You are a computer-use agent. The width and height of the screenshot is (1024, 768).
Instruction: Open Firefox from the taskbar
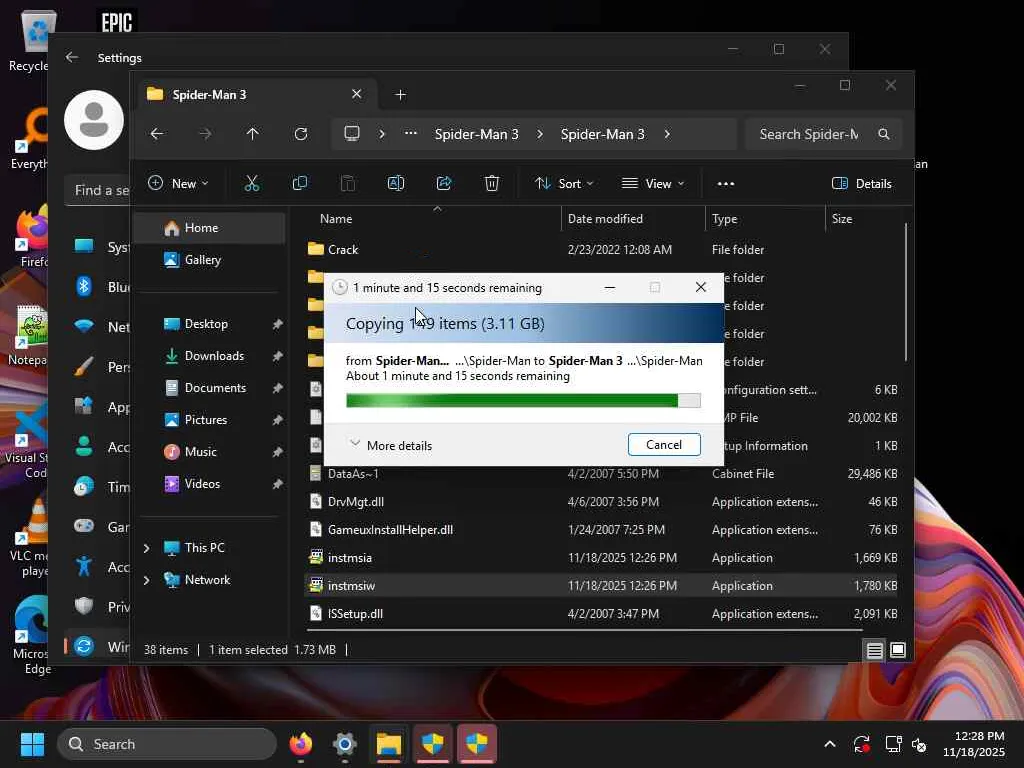(300, 744)
